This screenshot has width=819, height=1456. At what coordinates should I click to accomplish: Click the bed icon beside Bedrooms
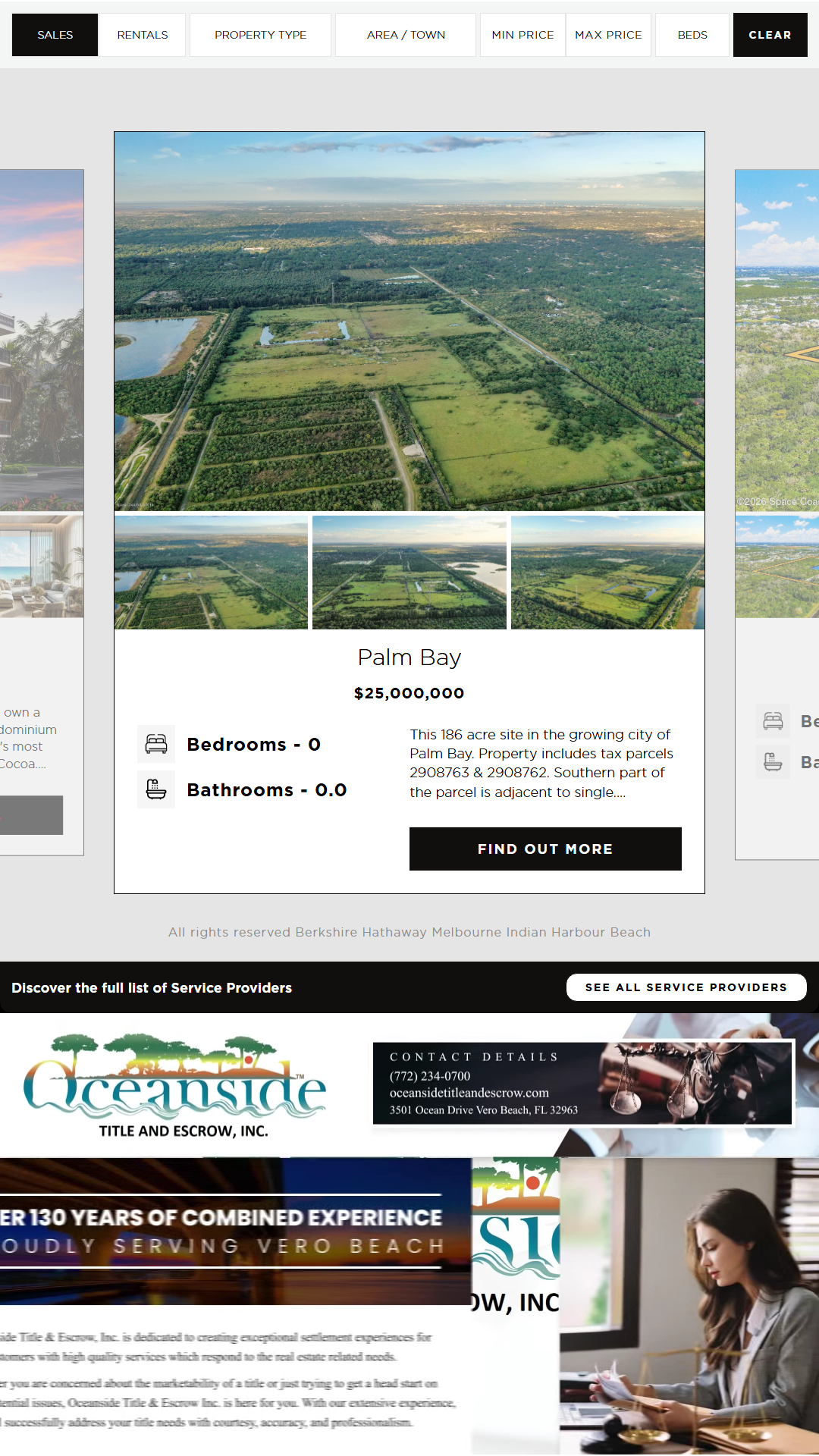tap(156, 744)
